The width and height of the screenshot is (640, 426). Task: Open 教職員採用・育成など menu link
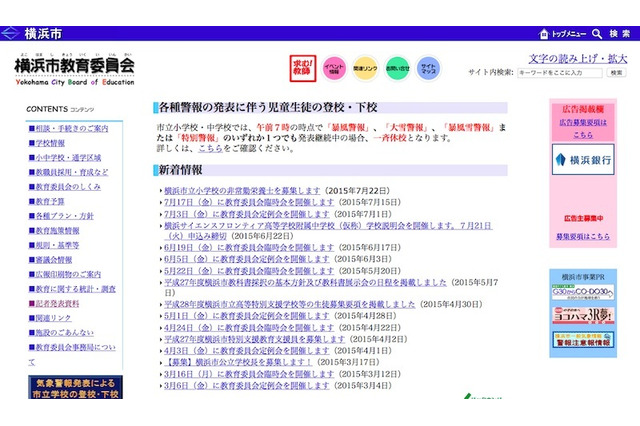tap(68, 172)
